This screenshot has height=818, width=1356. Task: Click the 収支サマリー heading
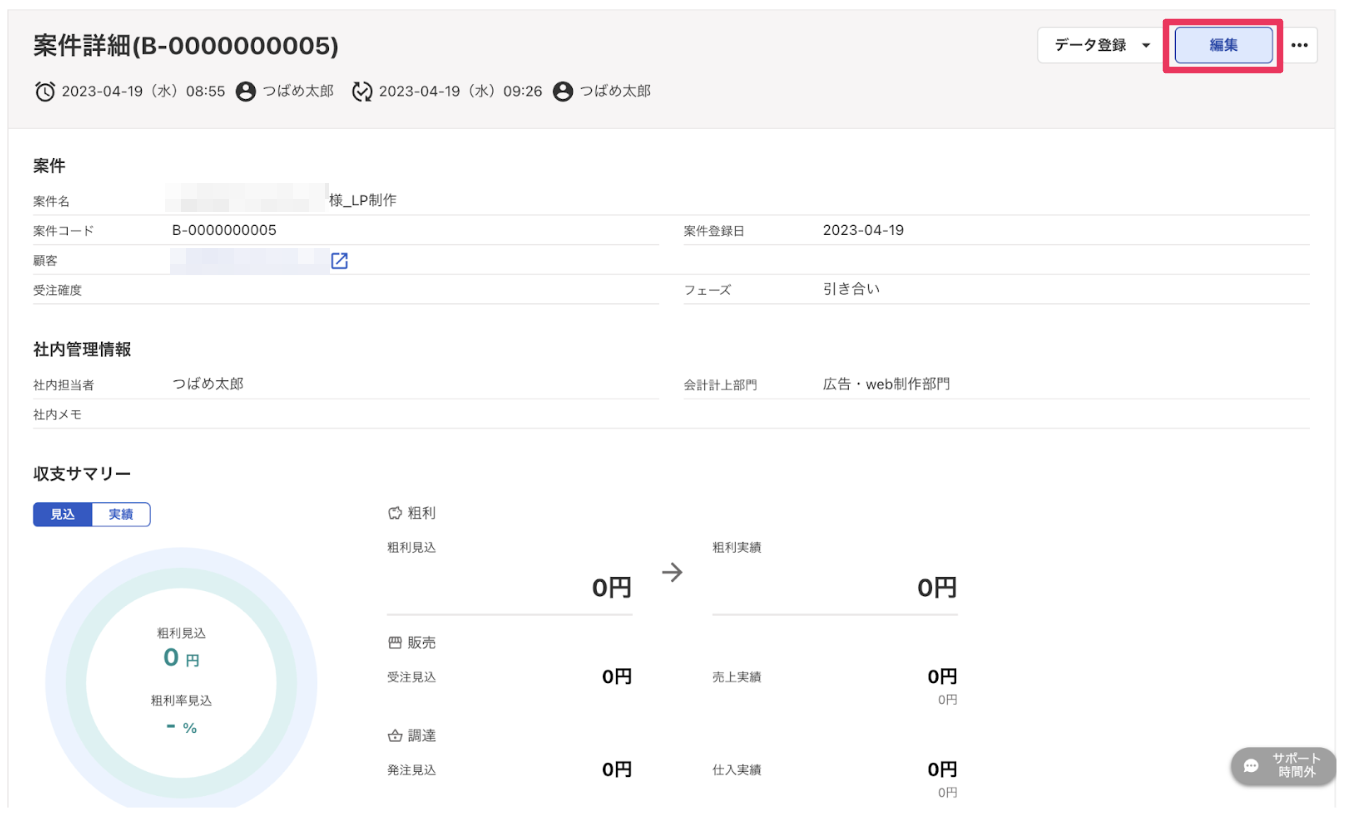[x=82, y=473]
